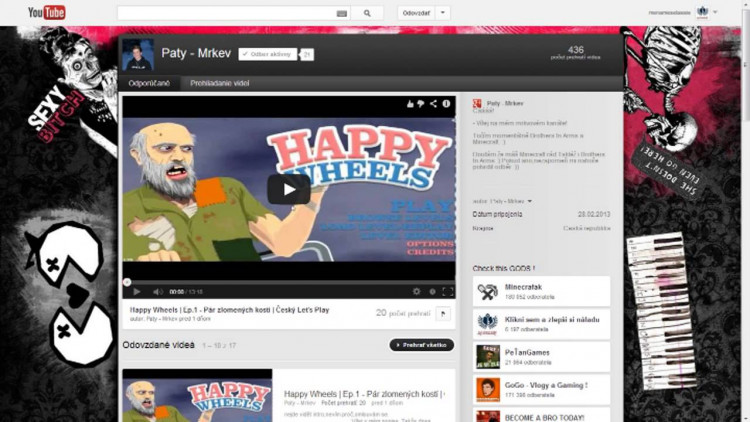Select the Odporúčané tab

[x=149, y=83]
